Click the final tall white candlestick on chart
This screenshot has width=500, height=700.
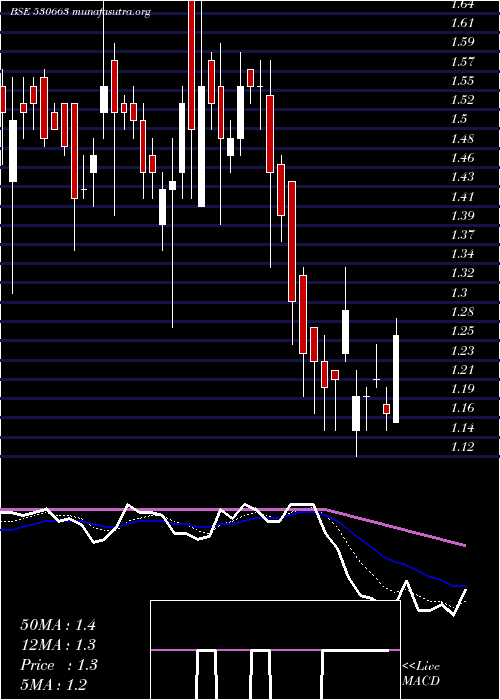[x=396, y=379]
